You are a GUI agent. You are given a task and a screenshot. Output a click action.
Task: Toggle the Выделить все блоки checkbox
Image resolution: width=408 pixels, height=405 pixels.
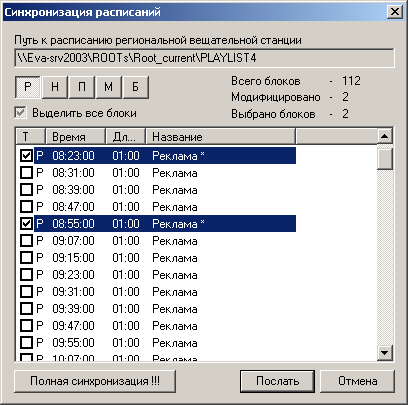21,113
